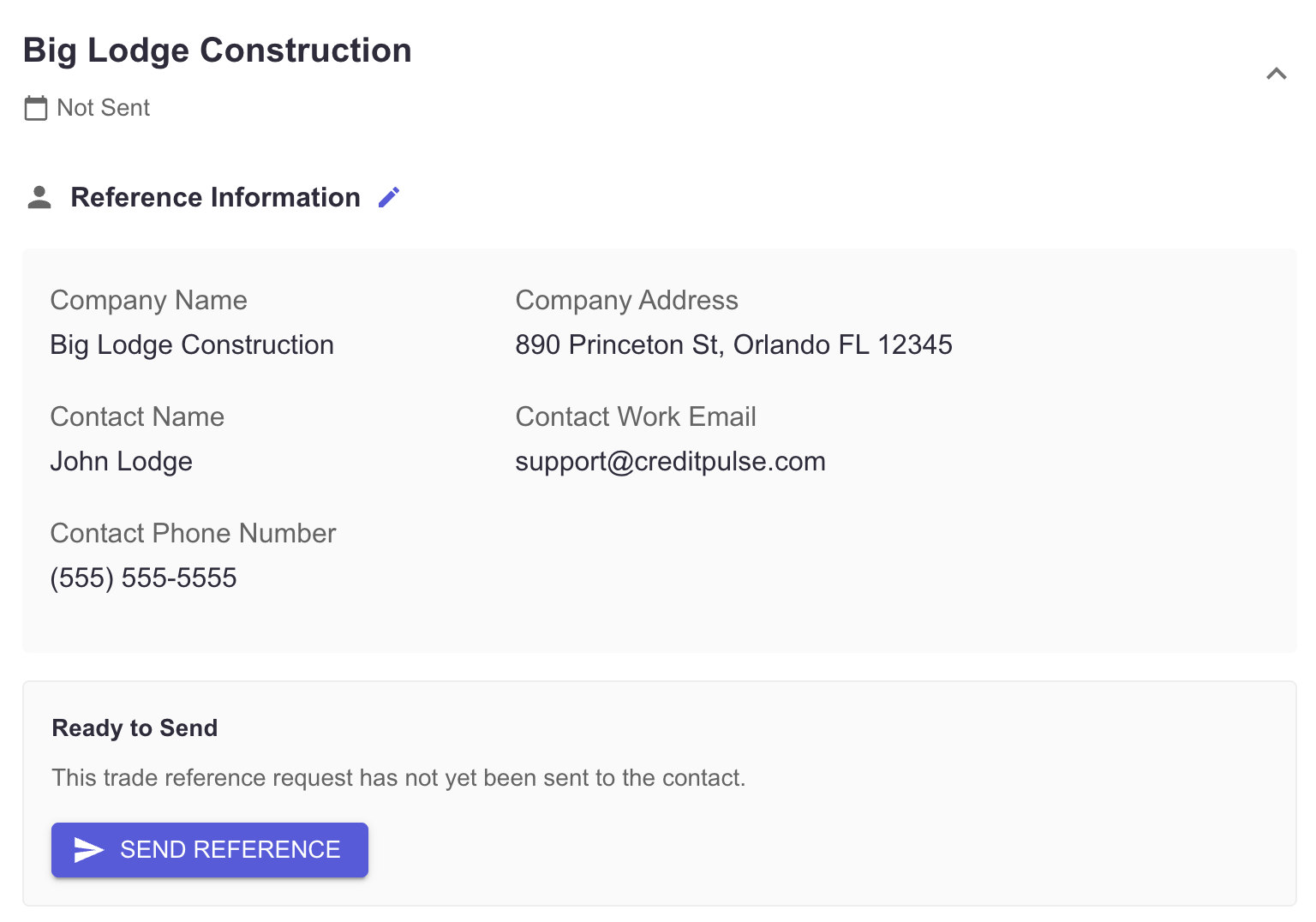This screenshot has width=1316, height=922.
Task: Collapse the Big Lodge Construction panel
Action: (x=1277, y=74)
